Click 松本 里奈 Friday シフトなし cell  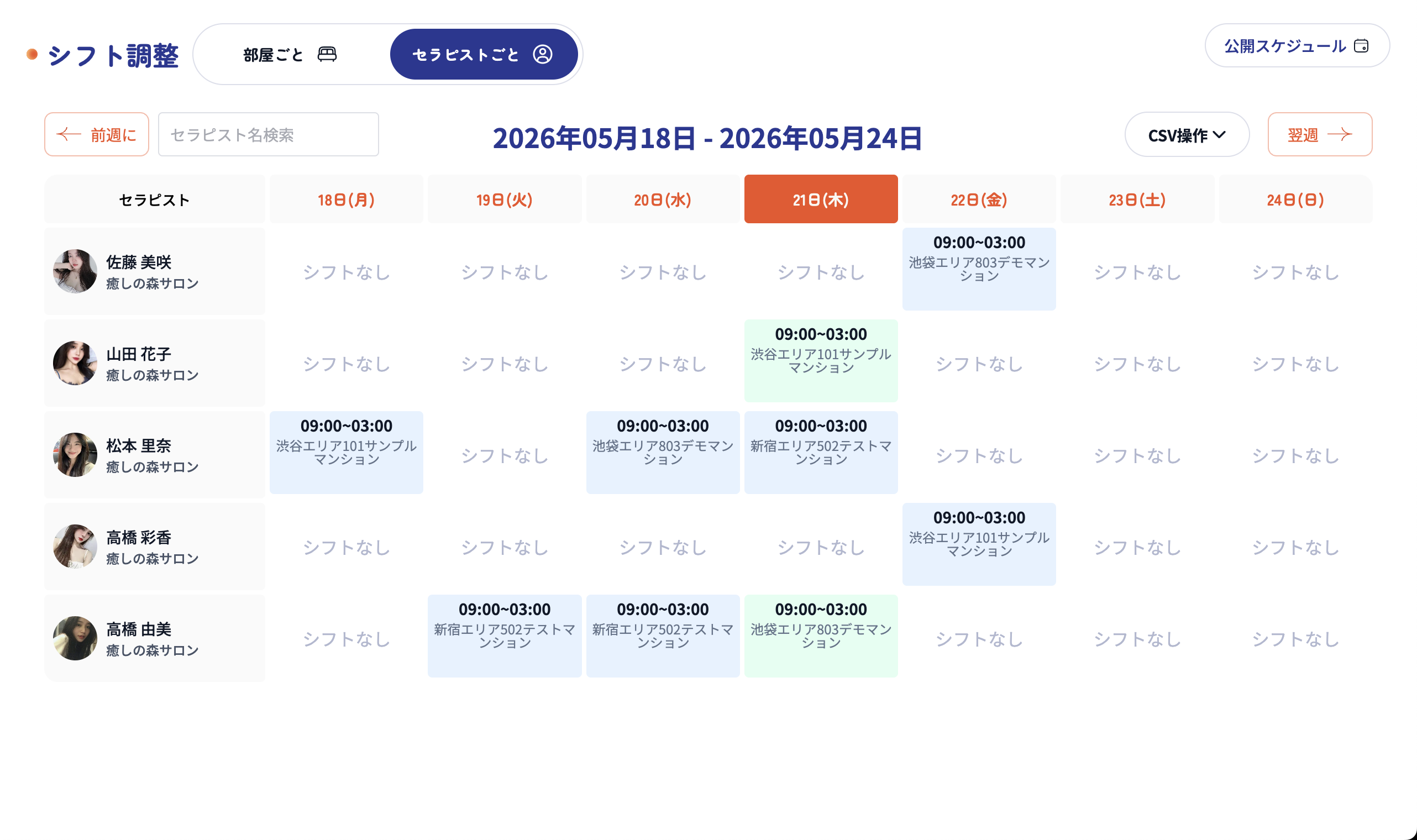(979, 456)
